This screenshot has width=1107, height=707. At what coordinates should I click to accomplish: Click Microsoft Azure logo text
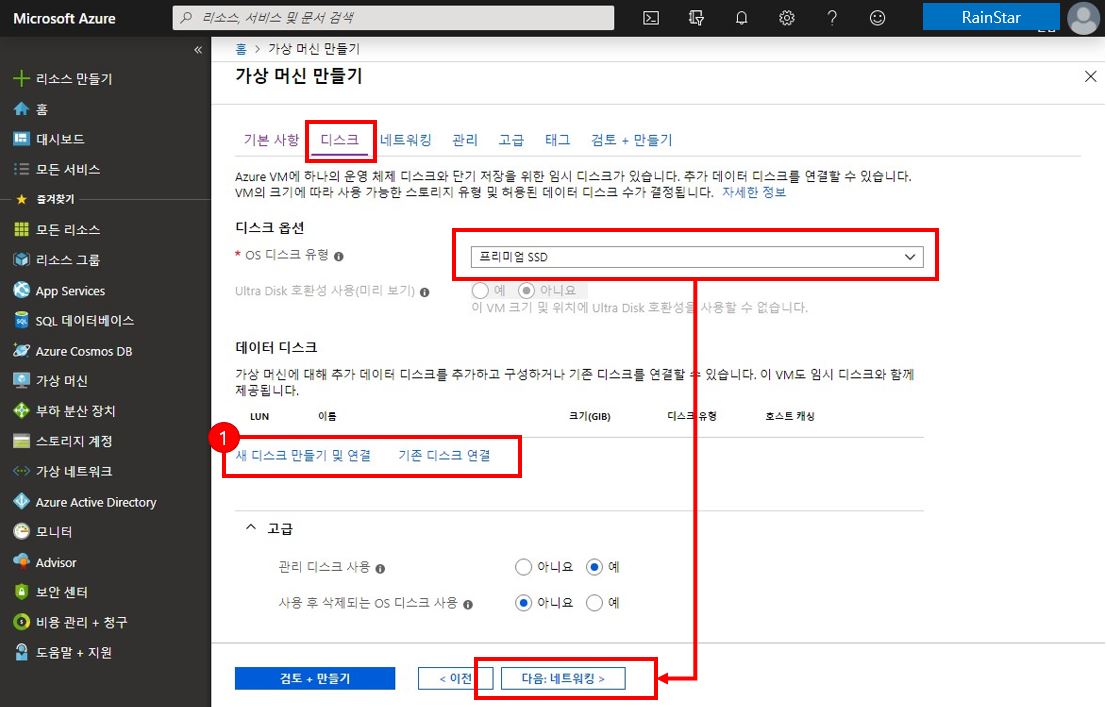[64, 18]
